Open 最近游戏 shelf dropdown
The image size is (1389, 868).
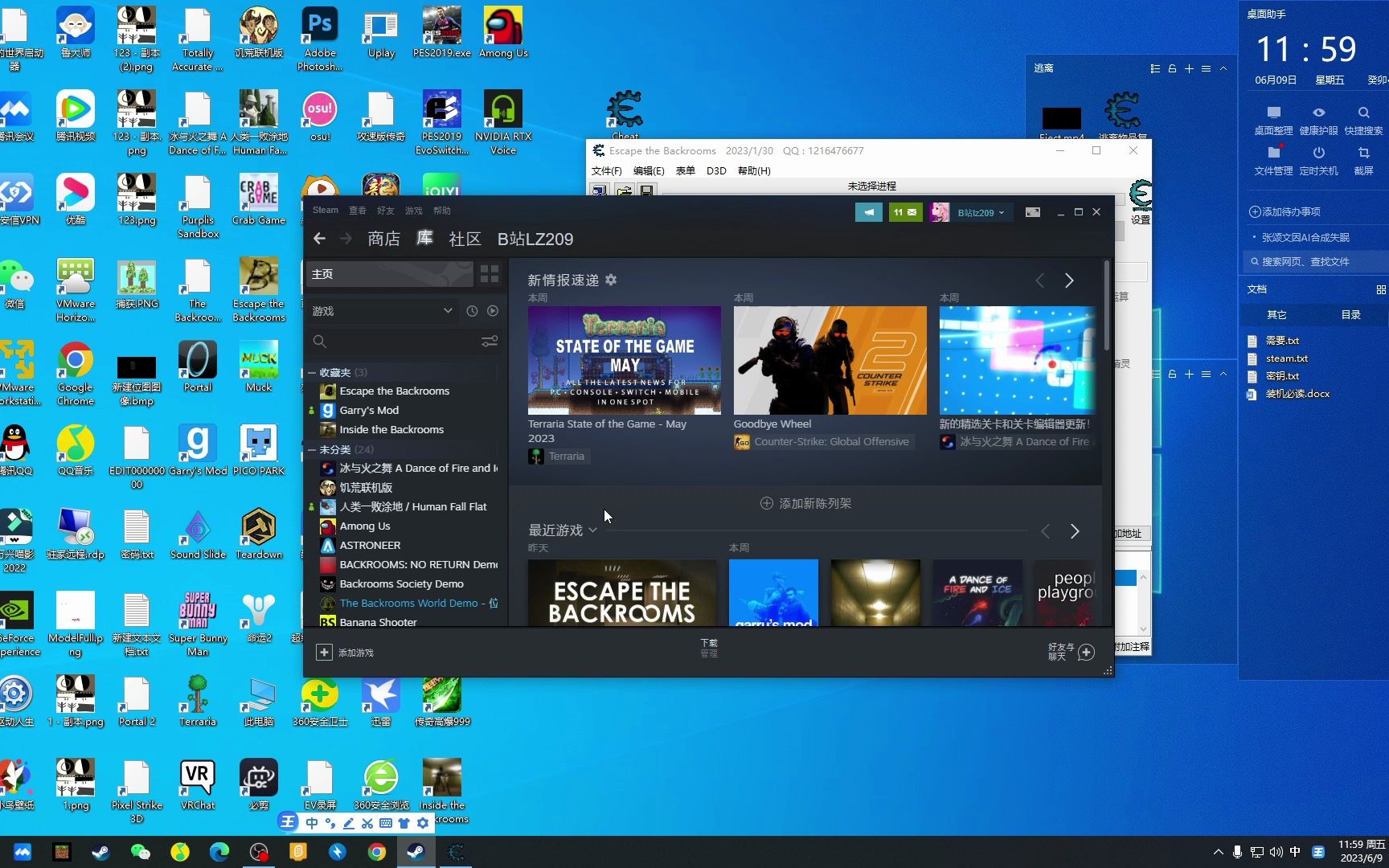(x=592, y=530)
